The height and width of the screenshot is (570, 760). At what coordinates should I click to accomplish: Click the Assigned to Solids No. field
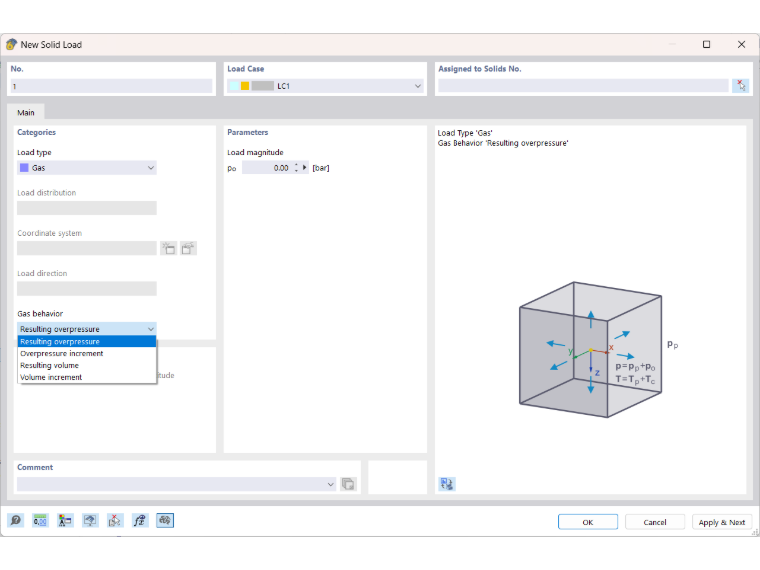coord(583,86)
